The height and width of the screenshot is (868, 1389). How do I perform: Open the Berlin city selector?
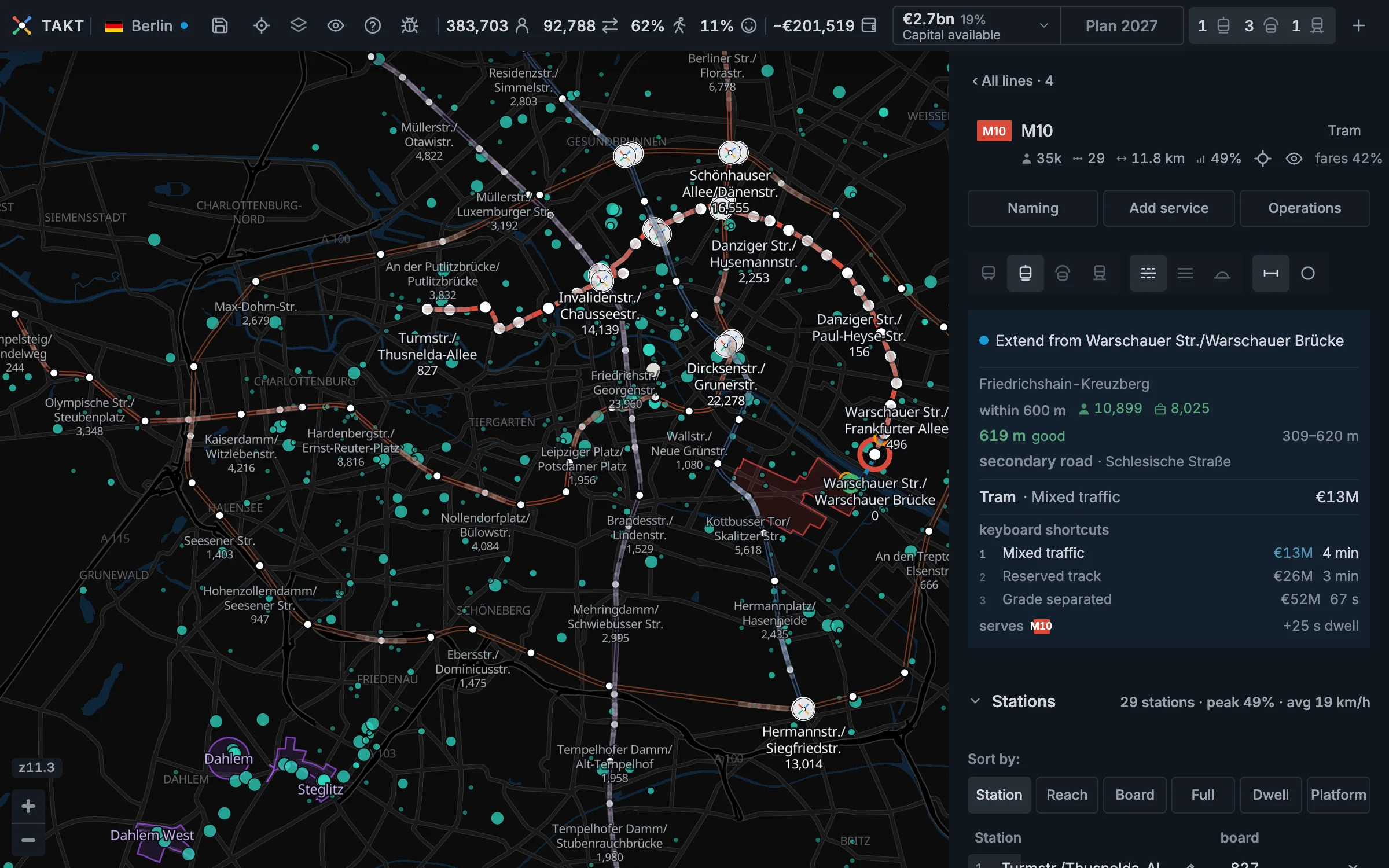(x=146, y=26)
